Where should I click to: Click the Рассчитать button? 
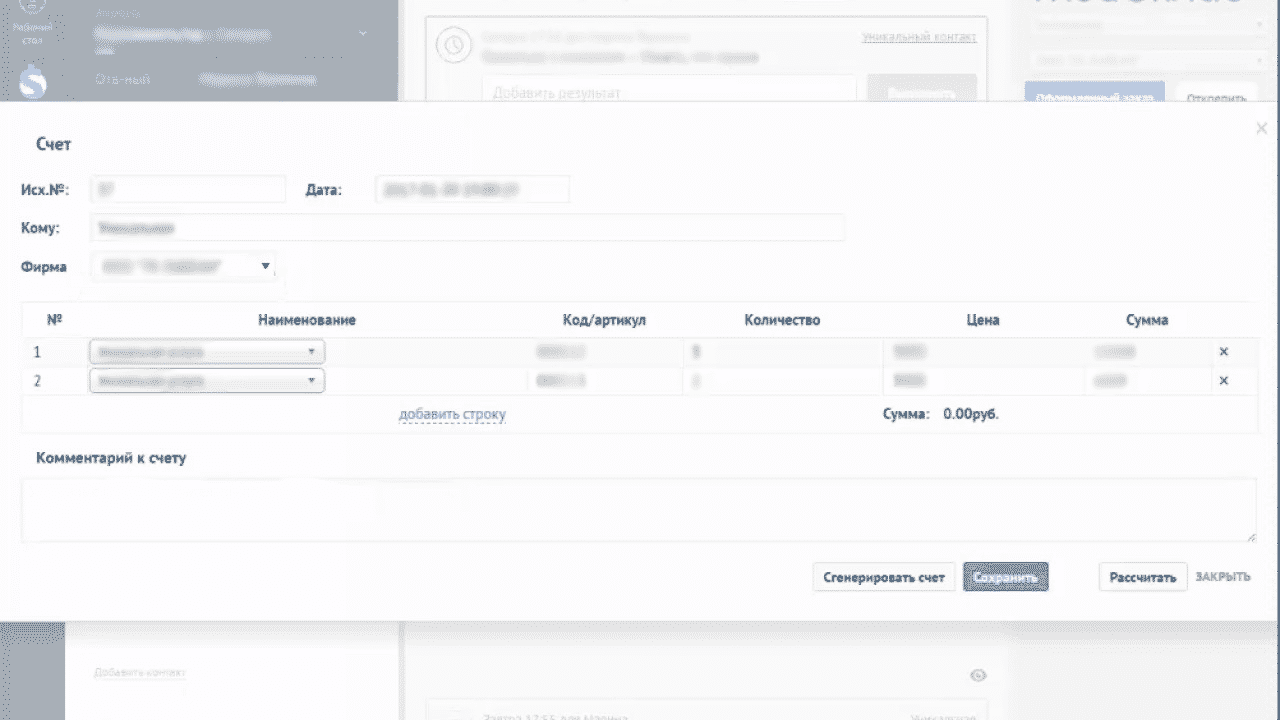point(1143,577)
